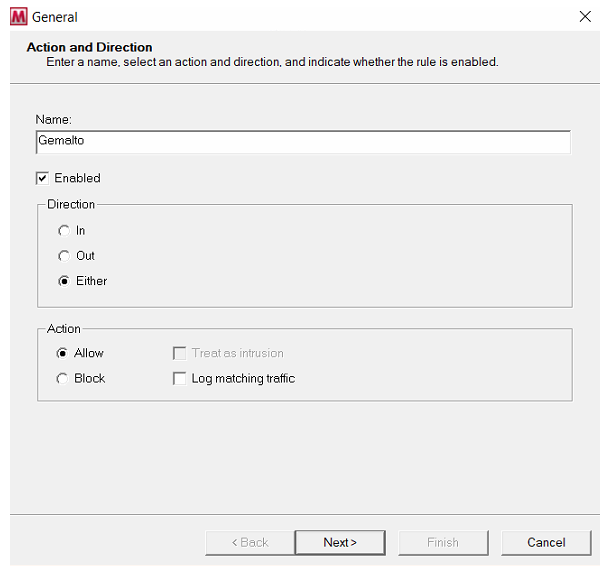
Task: Uncheck the Enabled checkbox
Action: pyautogui.click(x=42, y=178)
